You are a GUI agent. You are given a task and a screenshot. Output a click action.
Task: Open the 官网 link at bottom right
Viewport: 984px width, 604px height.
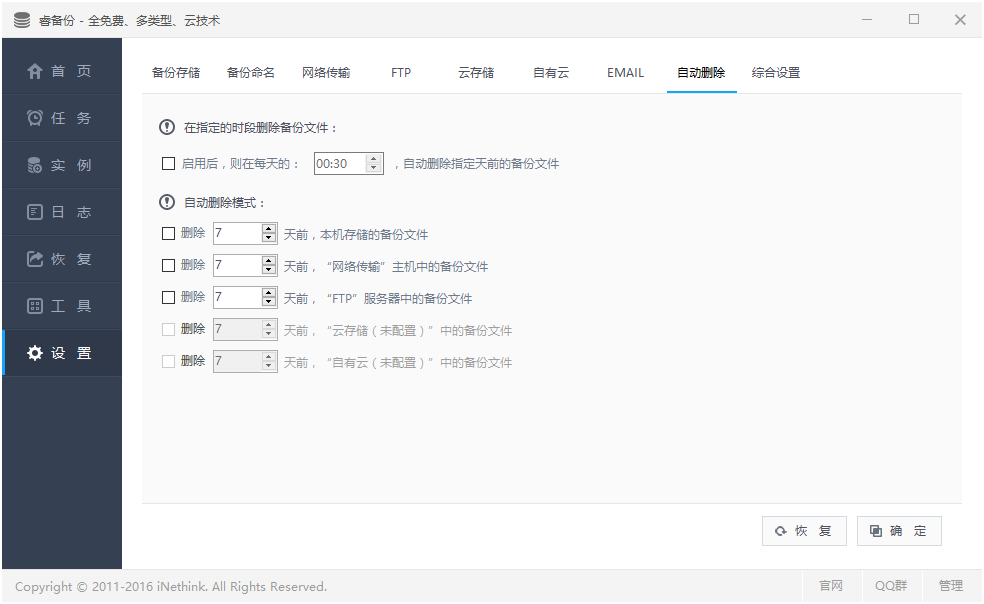coord(831,586)
